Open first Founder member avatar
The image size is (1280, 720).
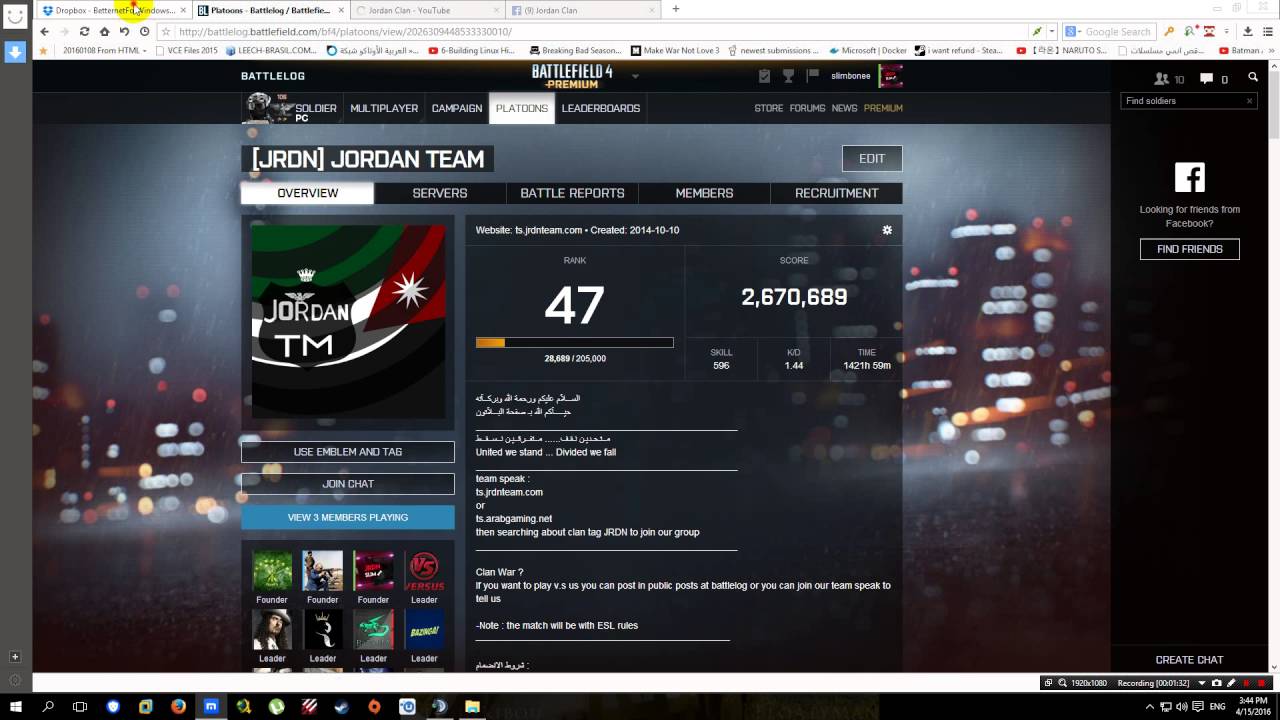272,571
